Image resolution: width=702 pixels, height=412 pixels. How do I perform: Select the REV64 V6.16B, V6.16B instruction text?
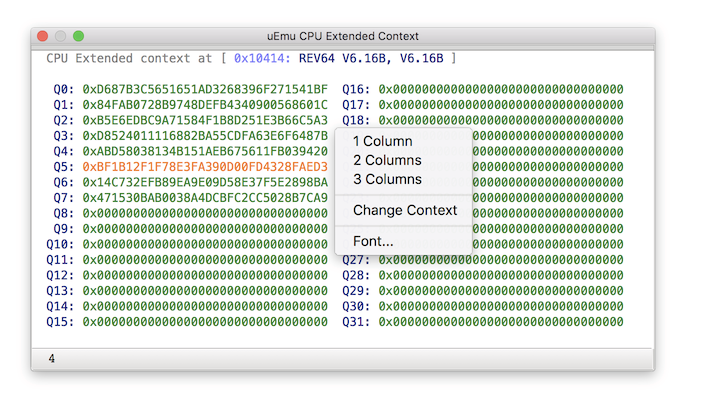pyautogui.click(x=371, y=59)
